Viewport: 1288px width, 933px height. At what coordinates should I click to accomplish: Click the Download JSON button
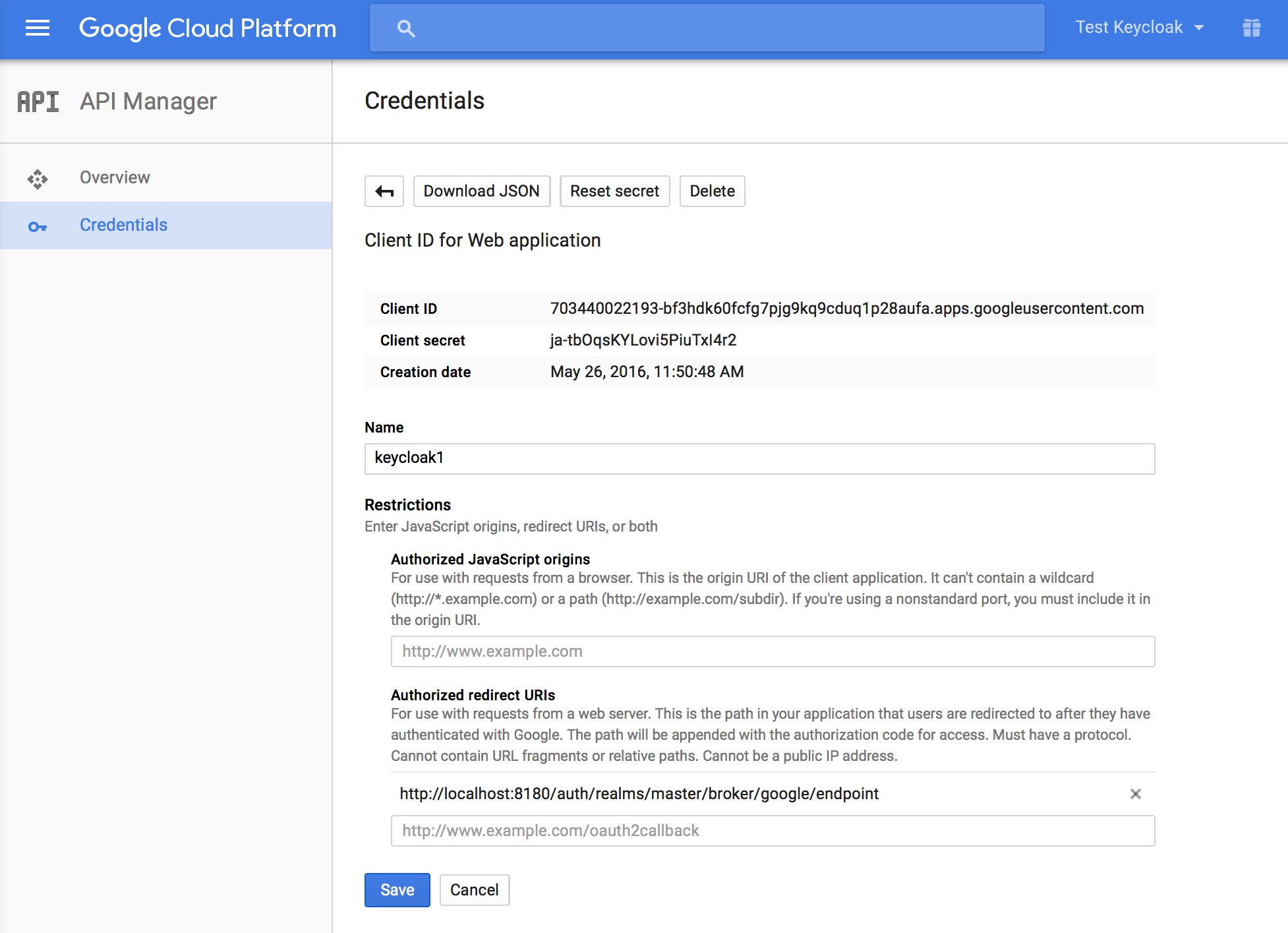click(481, 191)
